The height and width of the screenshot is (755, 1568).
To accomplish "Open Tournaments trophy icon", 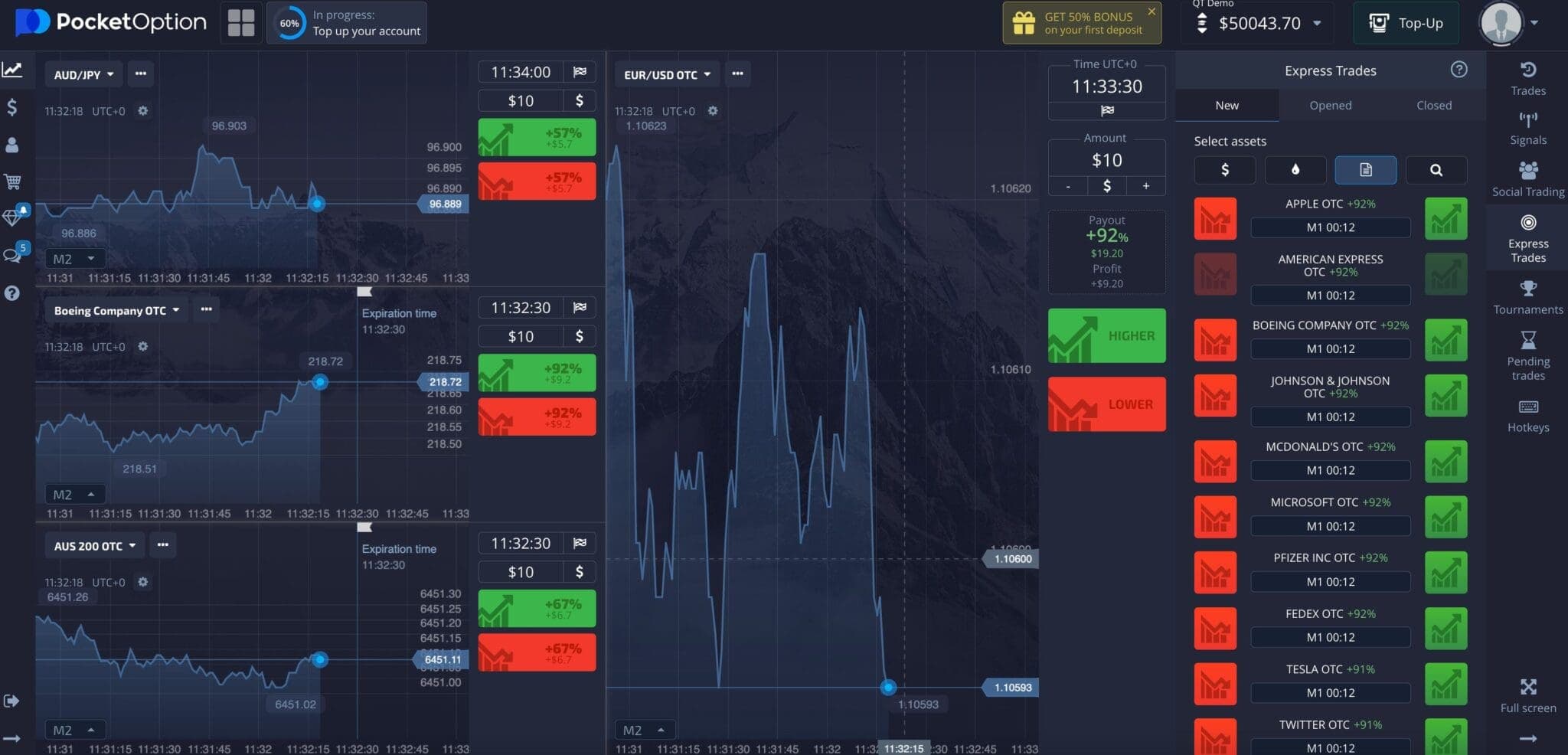I will pos(1527,297).
